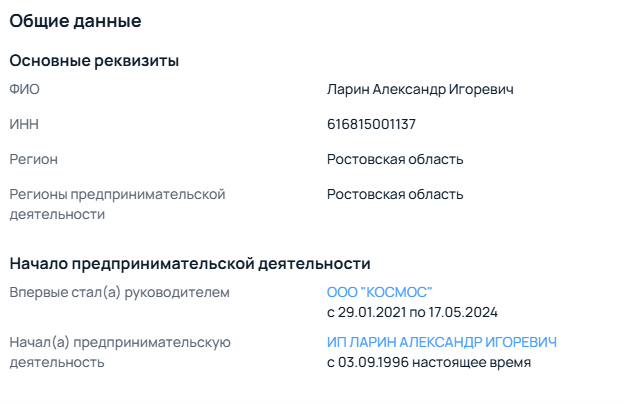This screenshot has width=624, height=404.
Task: Open the ООО "КОСМОС" company link
Action: pyautogui.click(x=379, y=292)
